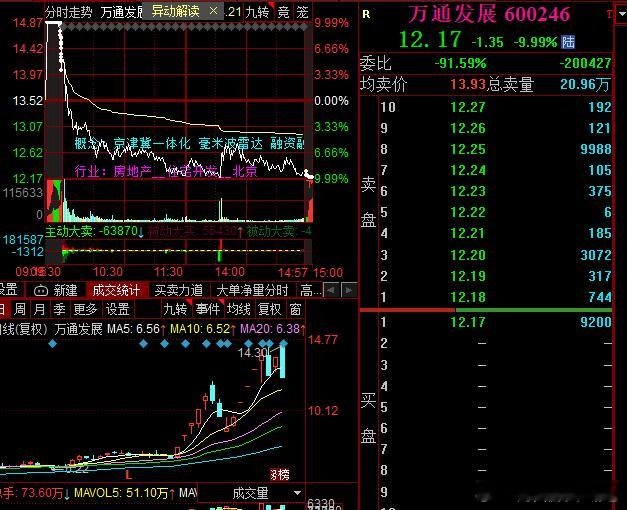Click the MA10: 6.52 indicator label
The height and width of the screenshot is (510, 627).
coord(201,329)
